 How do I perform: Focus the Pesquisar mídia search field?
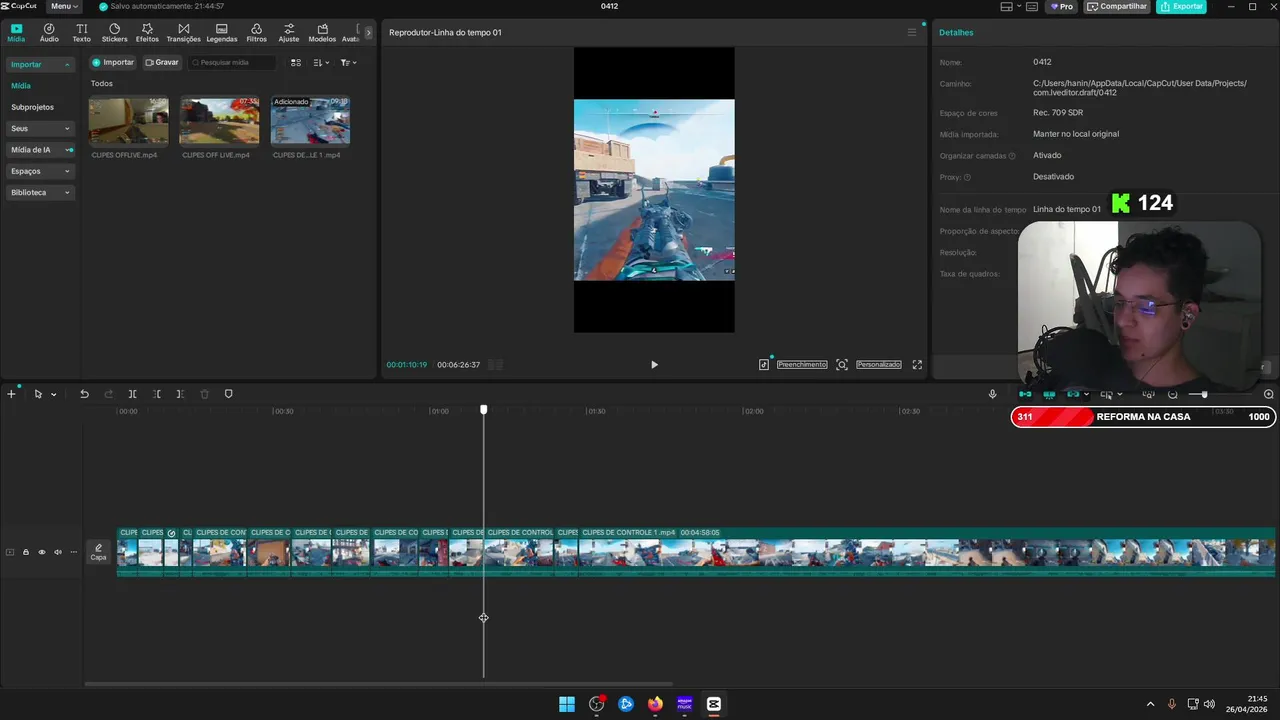tap(232, 62)
